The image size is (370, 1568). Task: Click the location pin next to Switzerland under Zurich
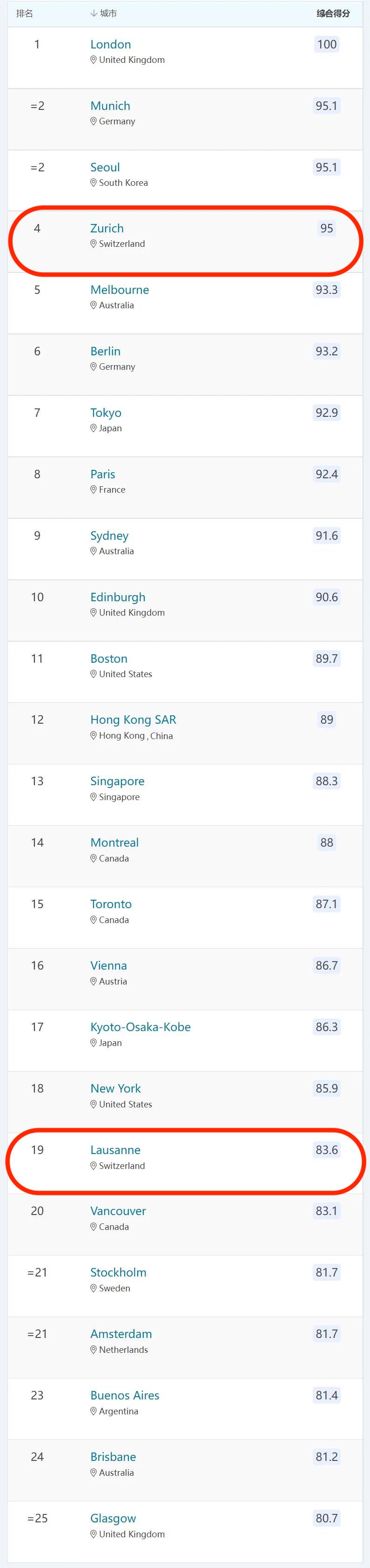coord(94,244)
